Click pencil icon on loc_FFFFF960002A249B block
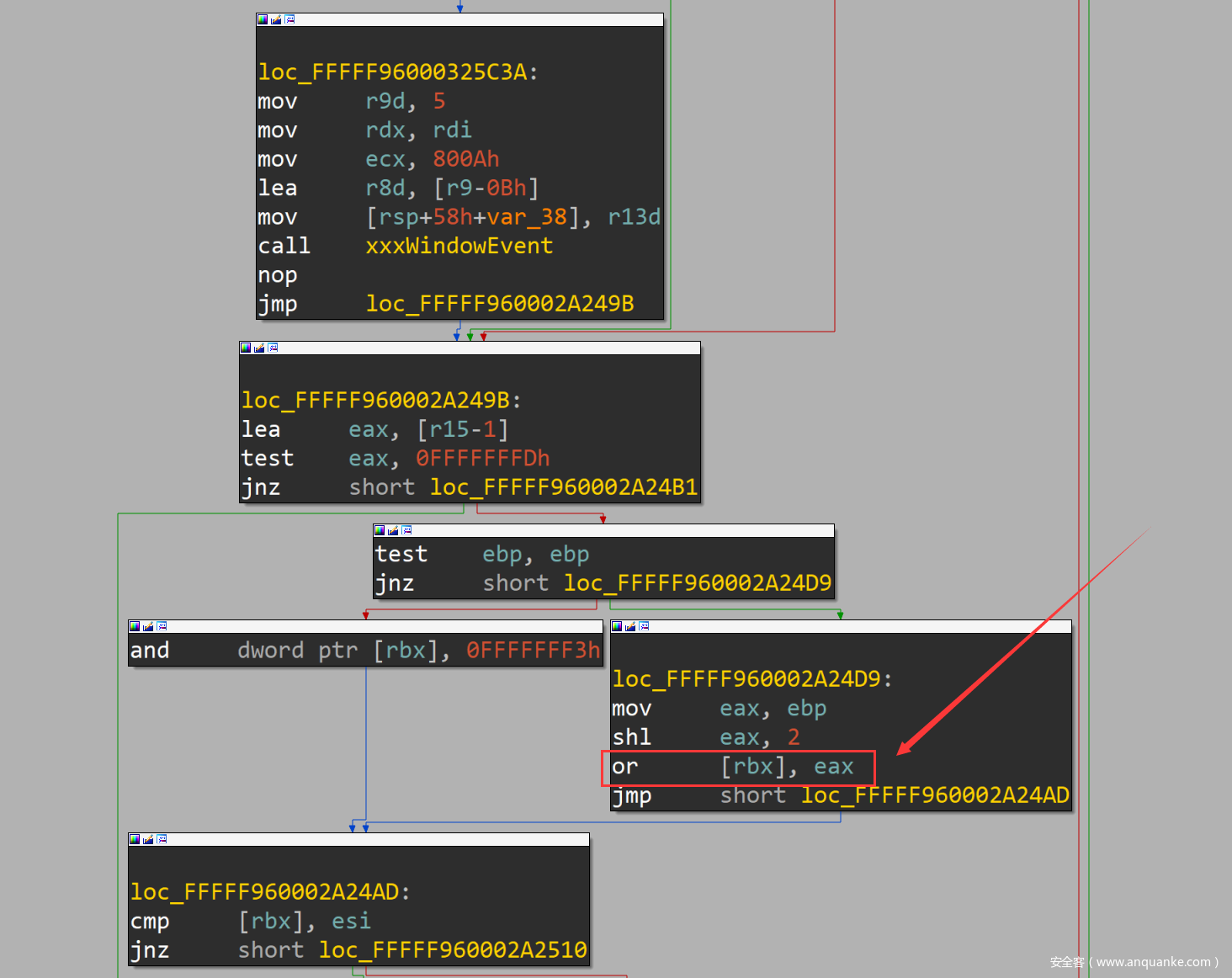The height and width of the screenshot is (978, 1232). (x=259, y=348)
